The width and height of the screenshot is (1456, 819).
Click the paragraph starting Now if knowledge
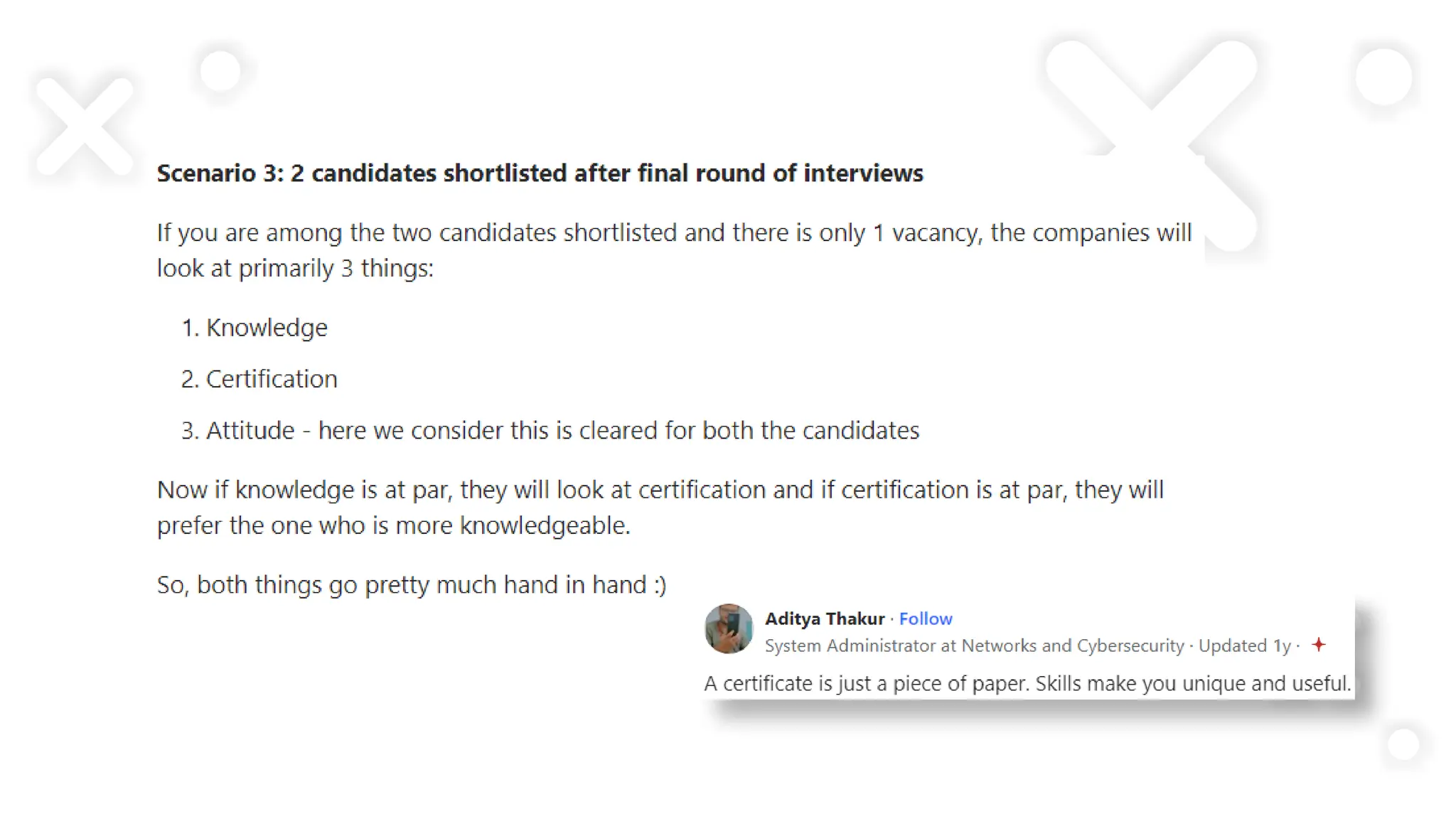click(660, 508)
